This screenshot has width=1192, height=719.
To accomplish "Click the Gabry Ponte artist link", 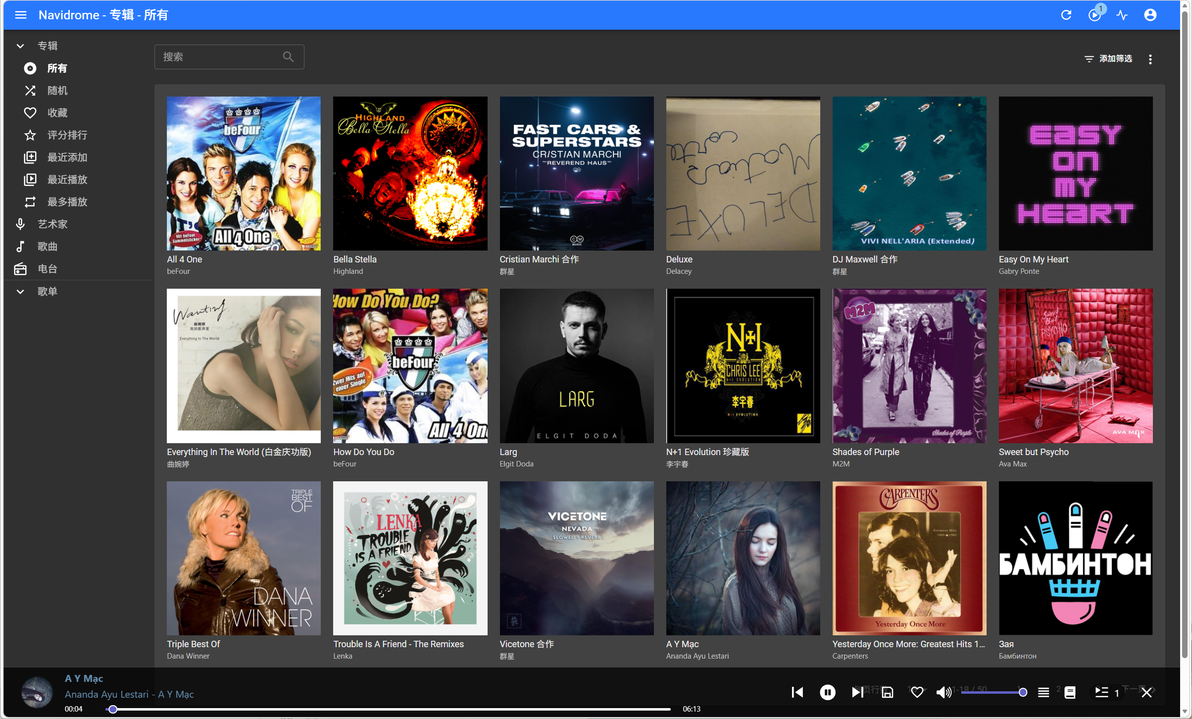I will coord(1019,271).
